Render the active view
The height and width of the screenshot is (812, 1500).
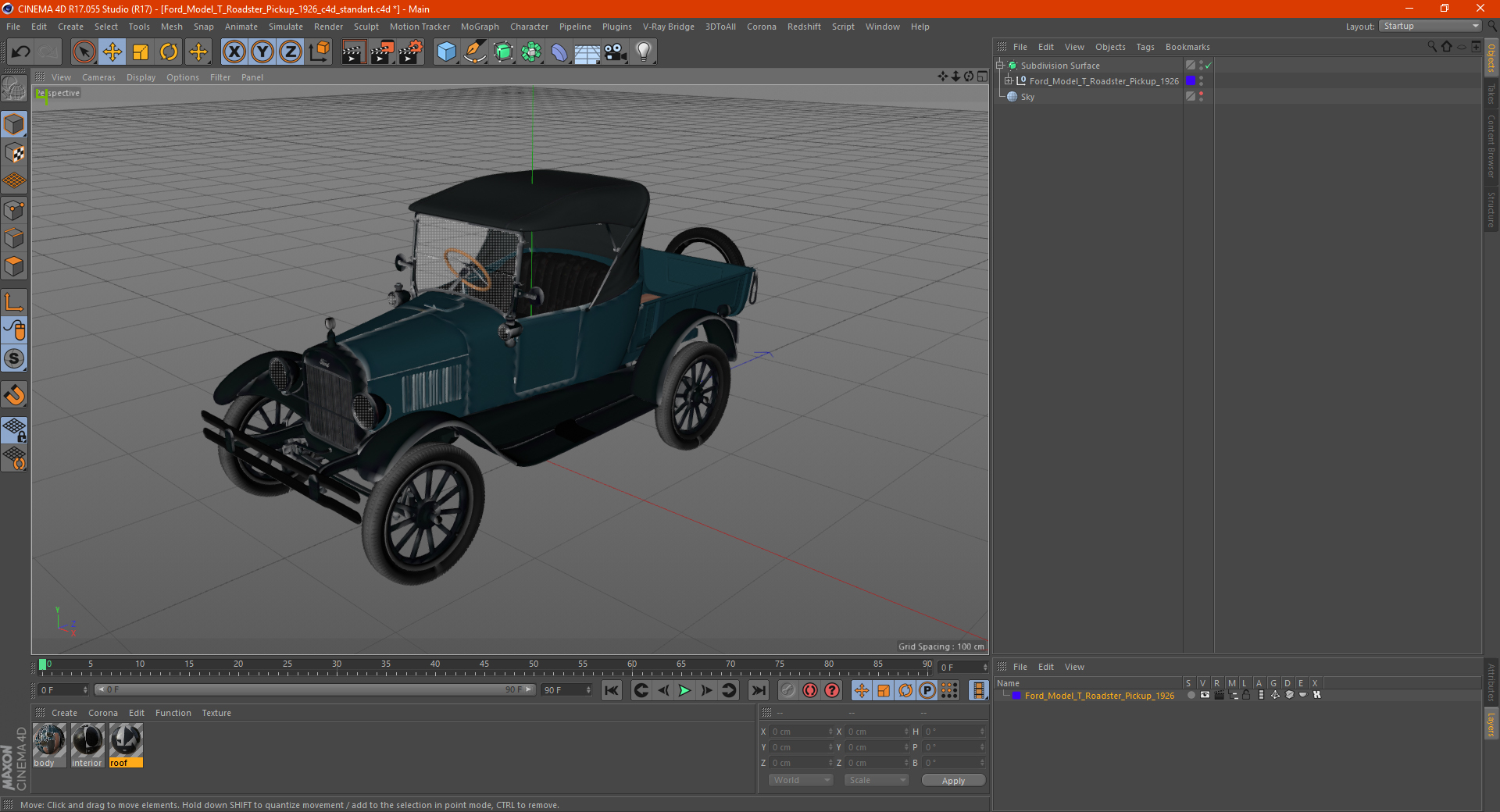pyautogui.click(x=353, y=52)
